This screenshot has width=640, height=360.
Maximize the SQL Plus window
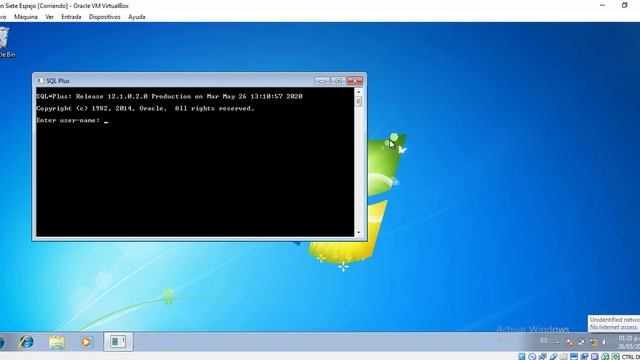tap(338, 81)
